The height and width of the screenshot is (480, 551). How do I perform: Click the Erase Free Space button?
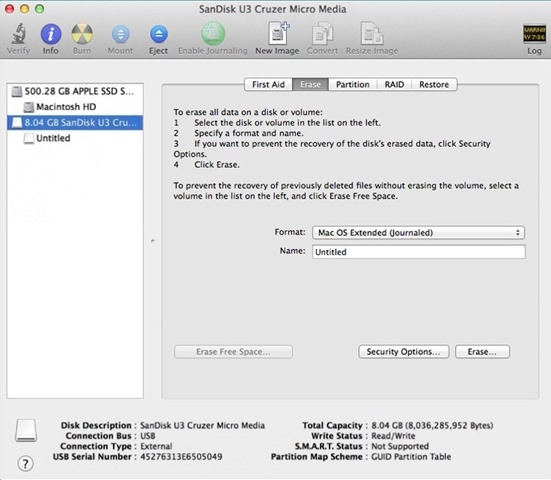coord(233,352)
